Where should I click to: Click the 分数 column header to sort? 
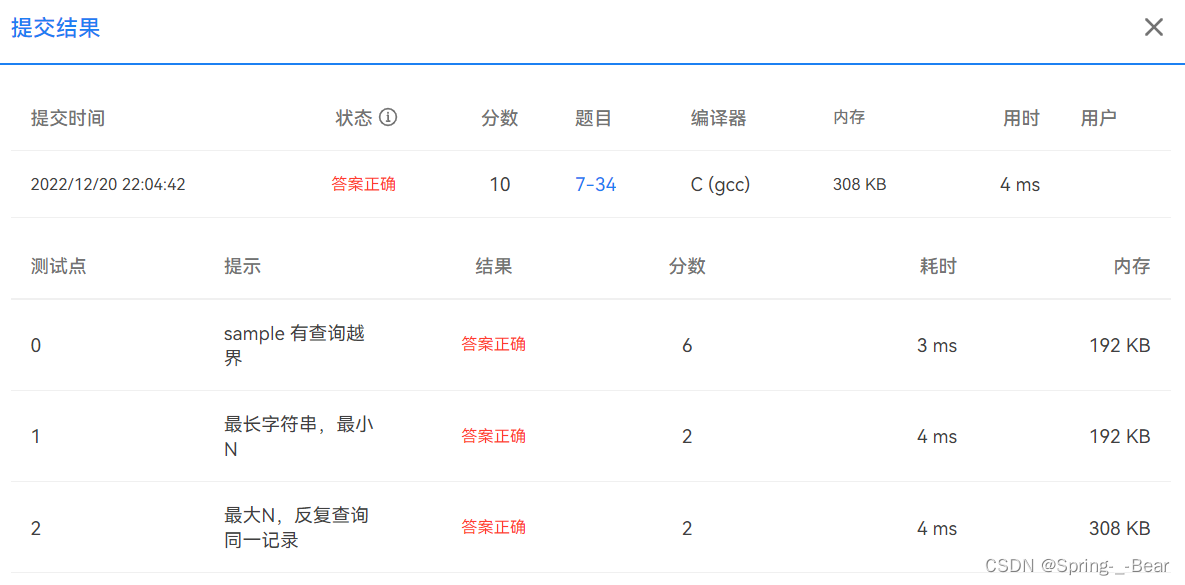(x=500, y=117)
